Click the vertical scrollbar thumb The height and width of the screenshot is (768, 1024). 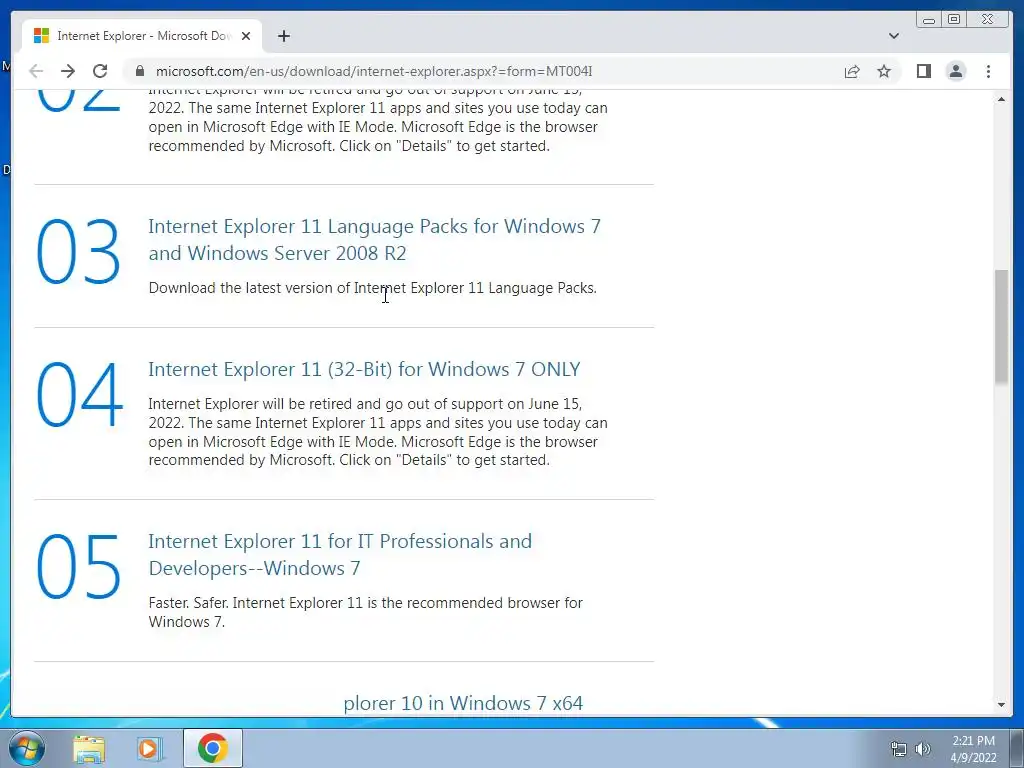tap(1001, 327)
